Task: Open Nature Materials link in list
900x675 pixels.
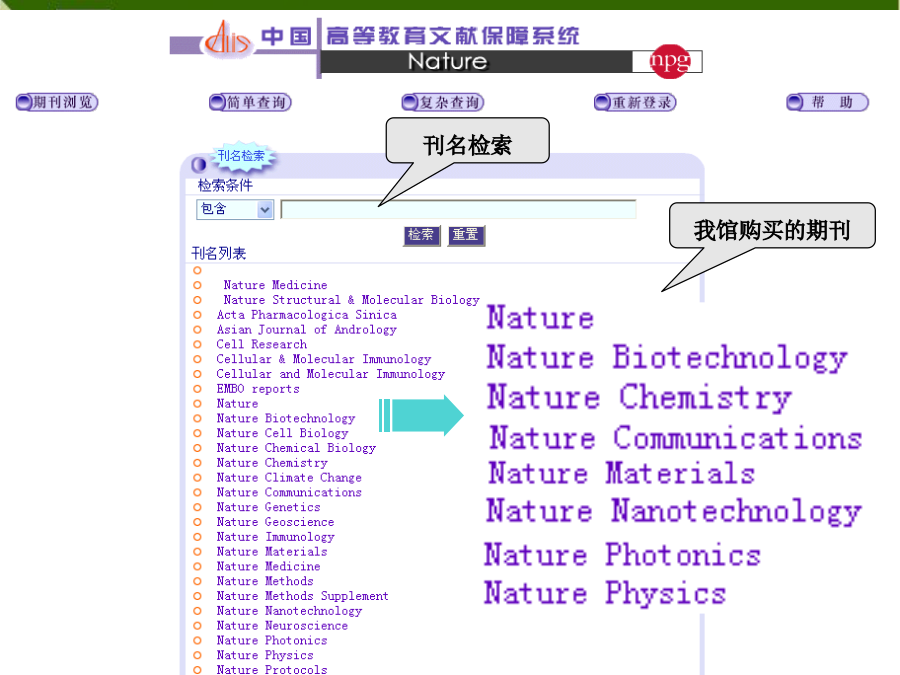Action: pos(272,552)
